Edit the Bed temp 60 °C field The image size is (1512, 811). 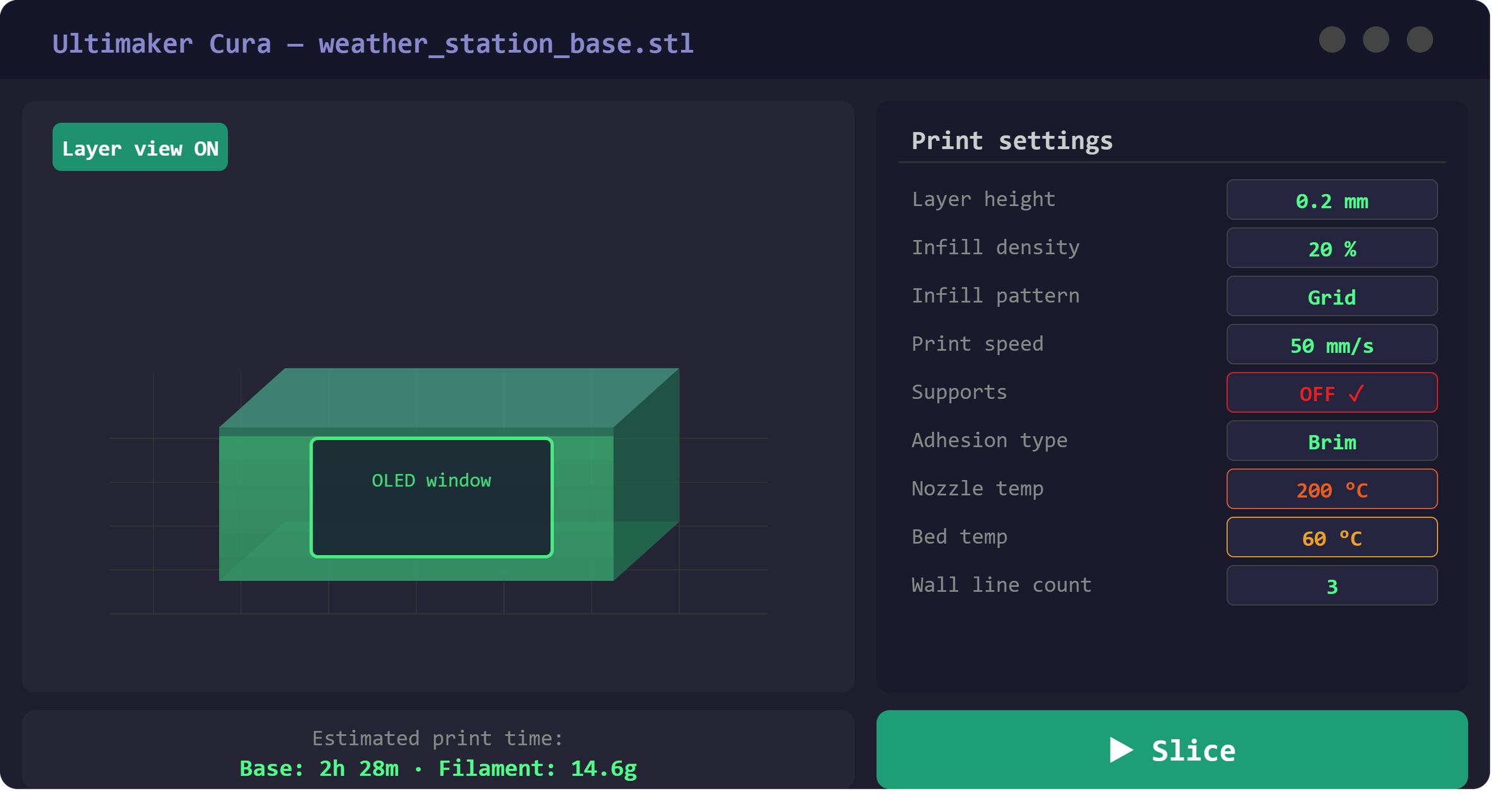[x=1332, y=538]
